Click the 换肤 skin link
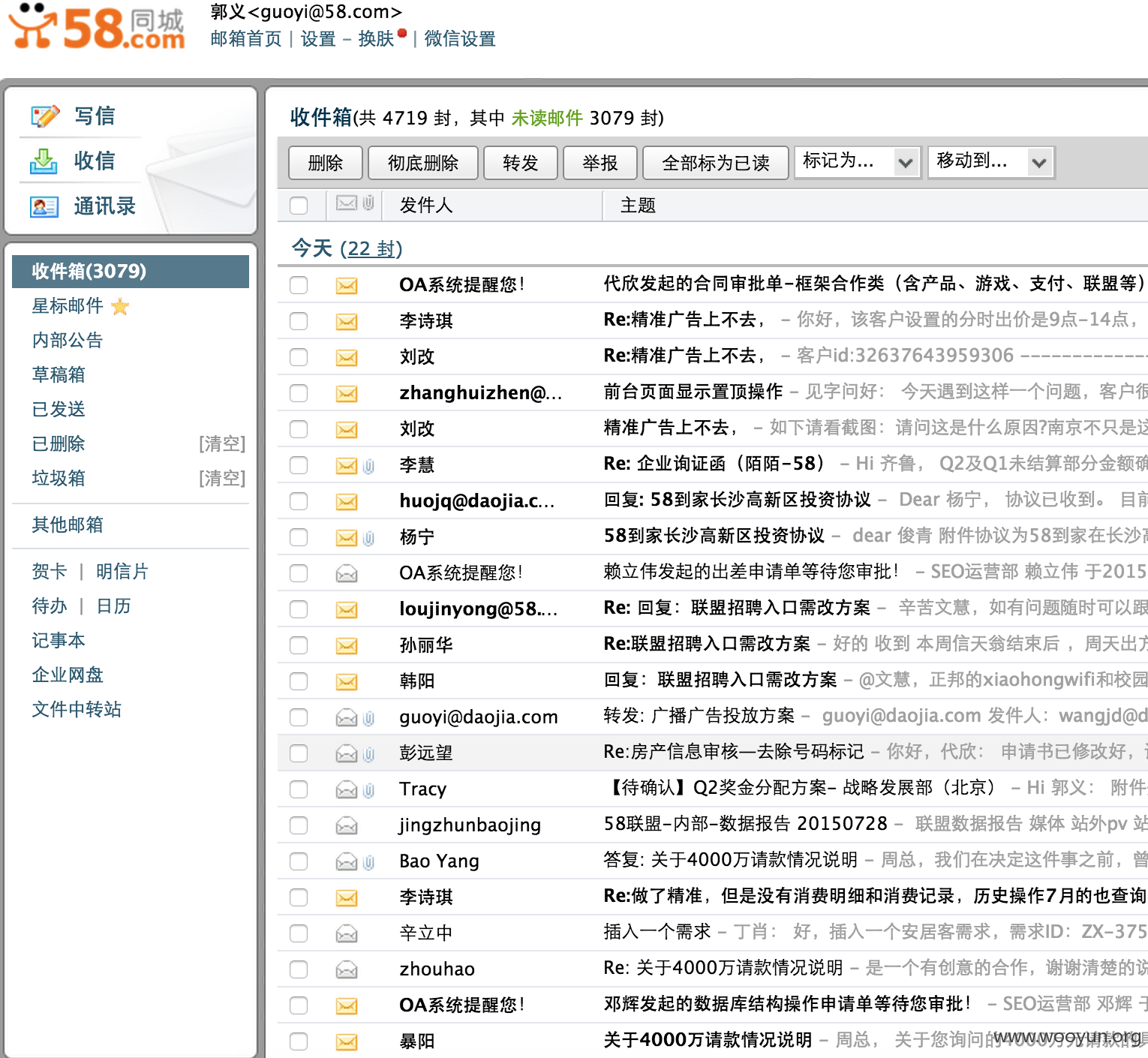The height and width of the screenshot is (1058, 1148). pos(377,39)
